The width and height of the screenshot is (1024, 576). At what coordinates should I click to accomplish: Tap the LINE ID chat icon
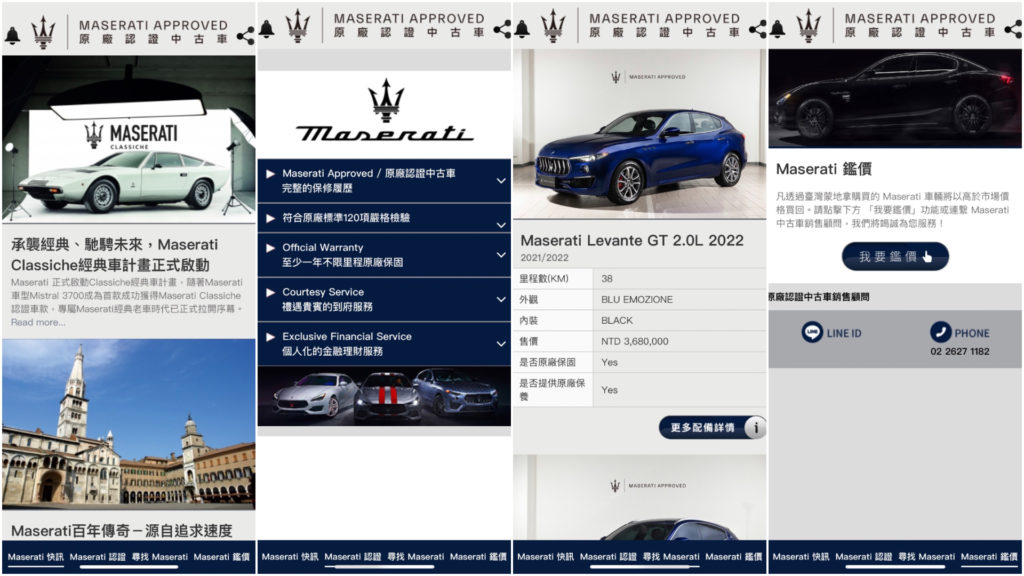coord(812,332)
